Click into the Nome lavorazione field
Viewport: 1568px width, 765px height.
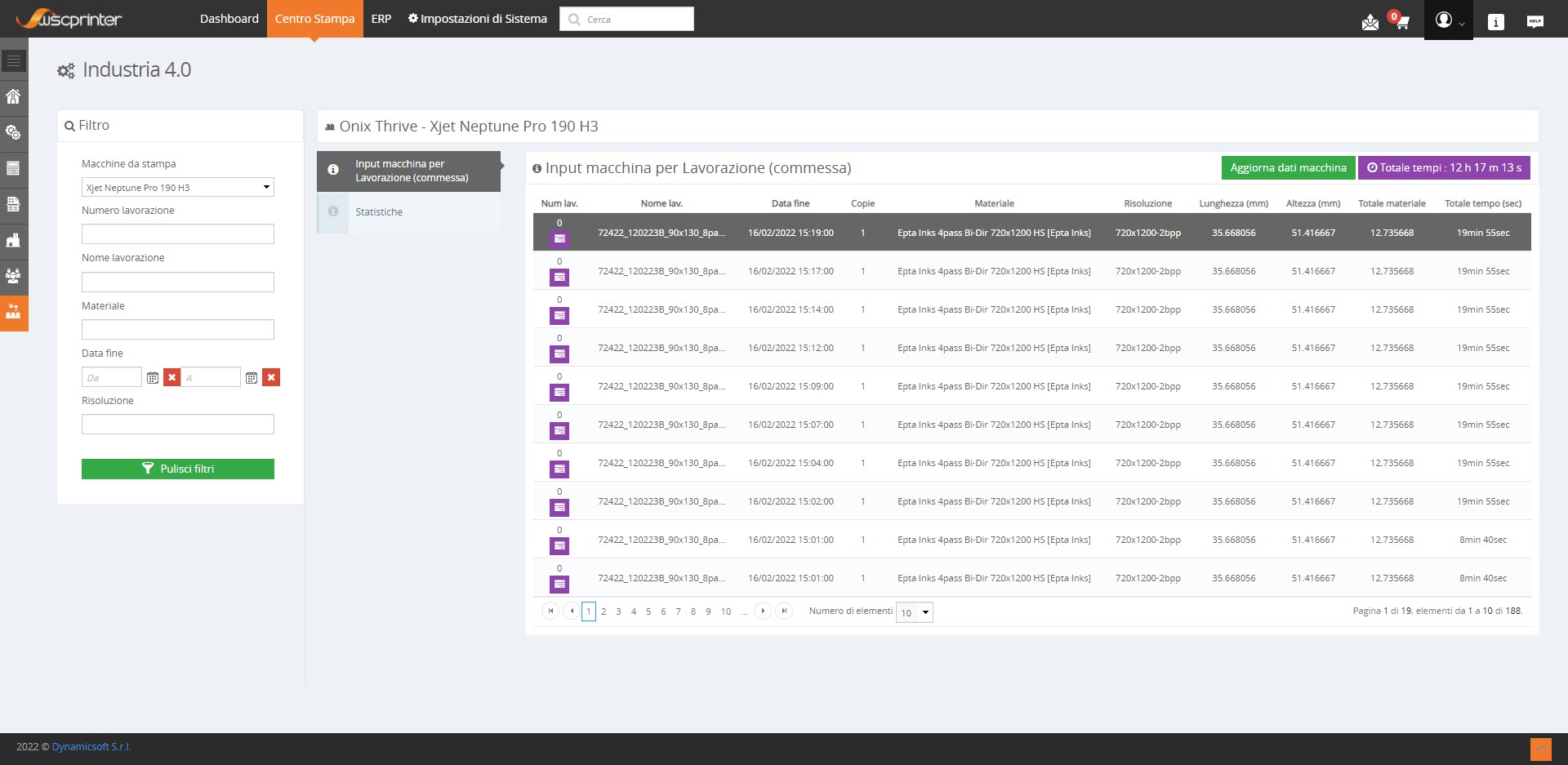pos(177,282)
